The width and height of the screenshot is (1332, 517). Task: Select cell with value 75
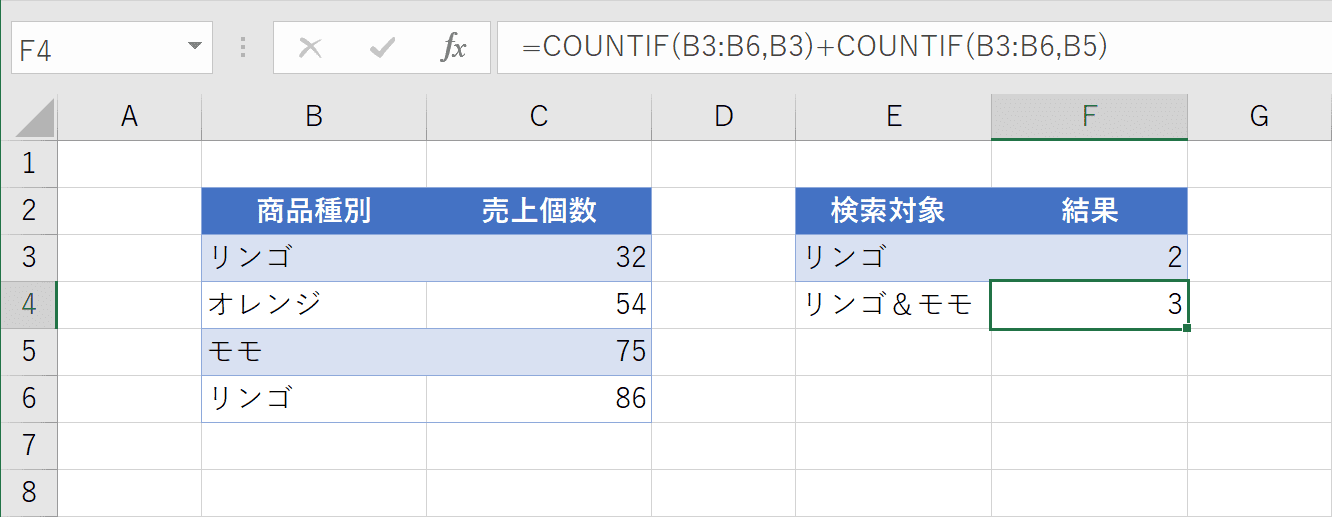[x=539, y=352]
